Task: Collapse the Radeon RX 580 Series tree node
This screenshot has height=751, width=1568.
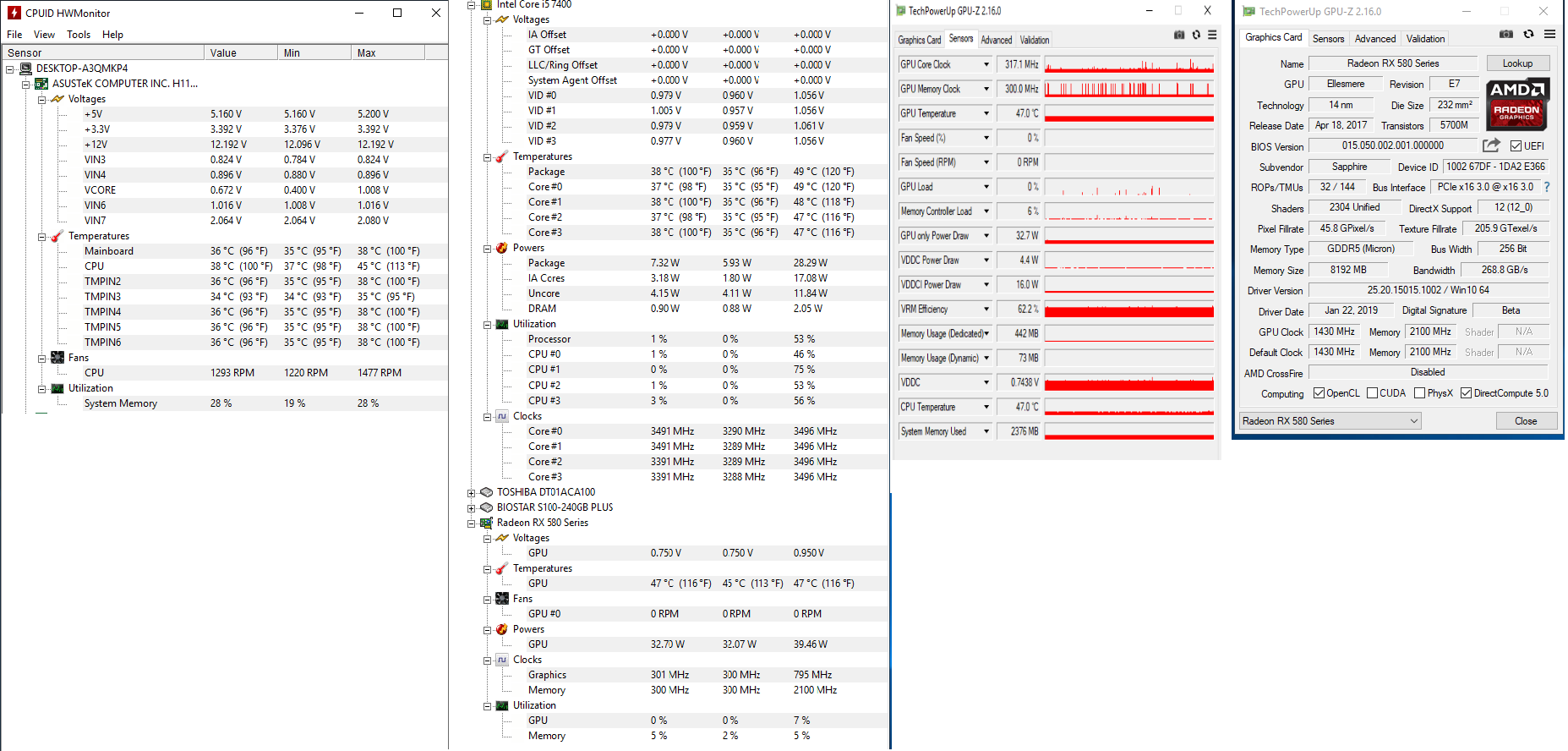Action: [x=471, y=523]
